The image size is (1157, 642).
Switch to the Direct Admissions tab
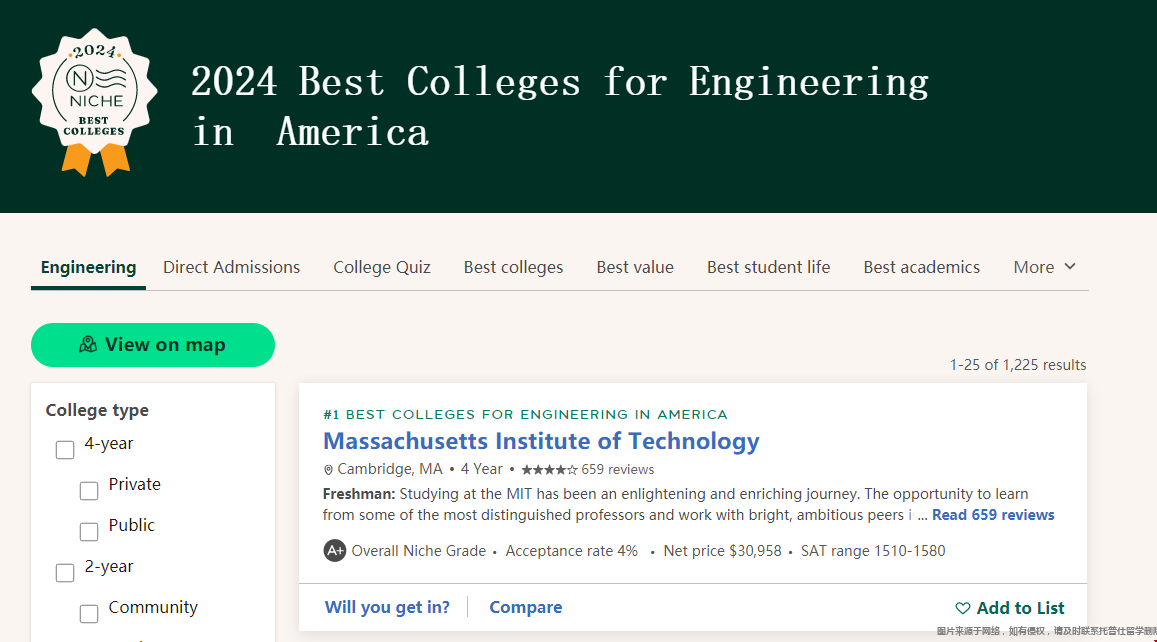[x=232, y=267]
